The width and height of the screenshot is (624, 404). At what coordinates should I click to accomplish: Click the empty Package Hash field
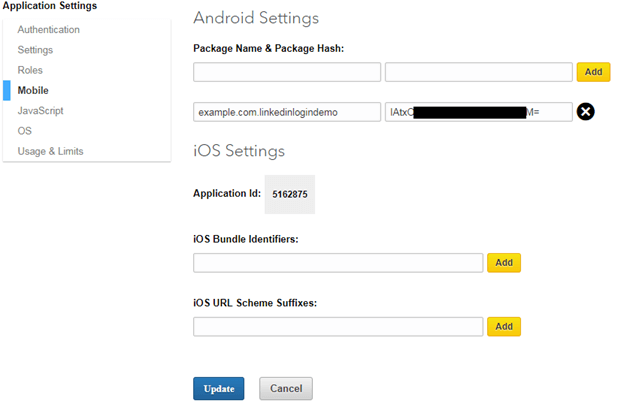(x=478, y=72)
